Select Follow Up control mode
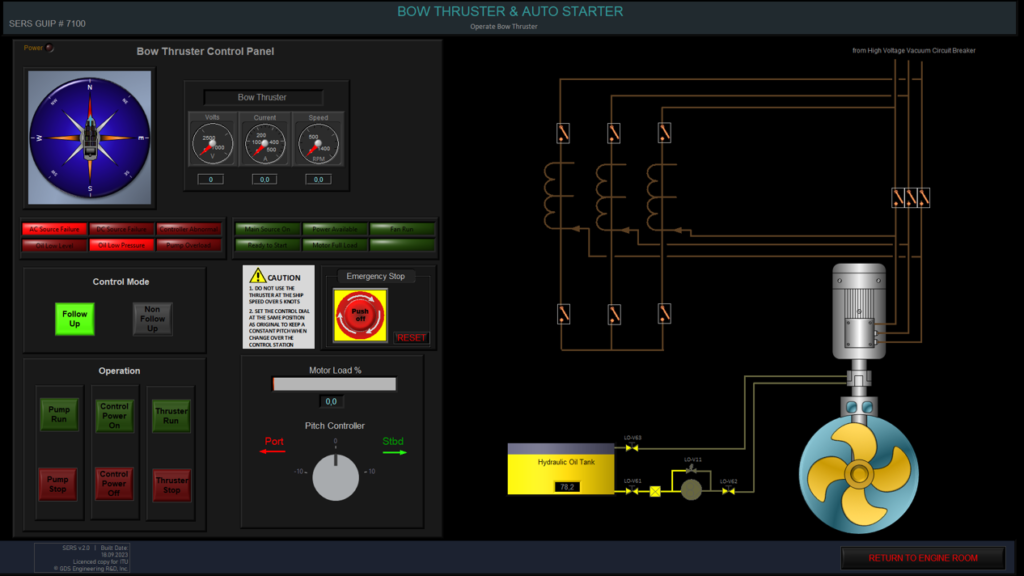This screenshot has width=1024, height=576. pos(75,319)
